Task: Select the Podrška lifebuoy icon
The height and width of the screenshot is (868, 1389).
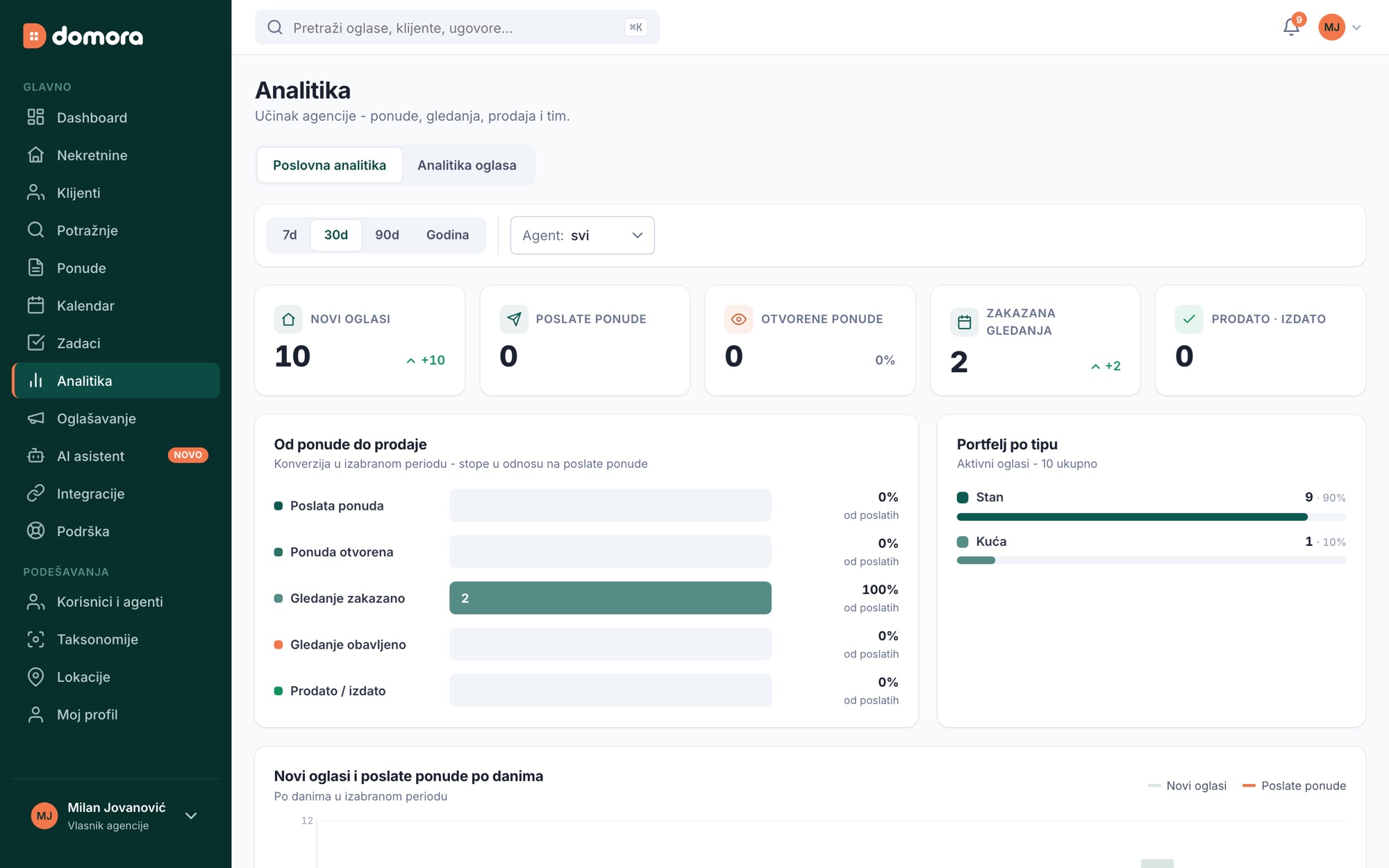Action: click(35, 531)
